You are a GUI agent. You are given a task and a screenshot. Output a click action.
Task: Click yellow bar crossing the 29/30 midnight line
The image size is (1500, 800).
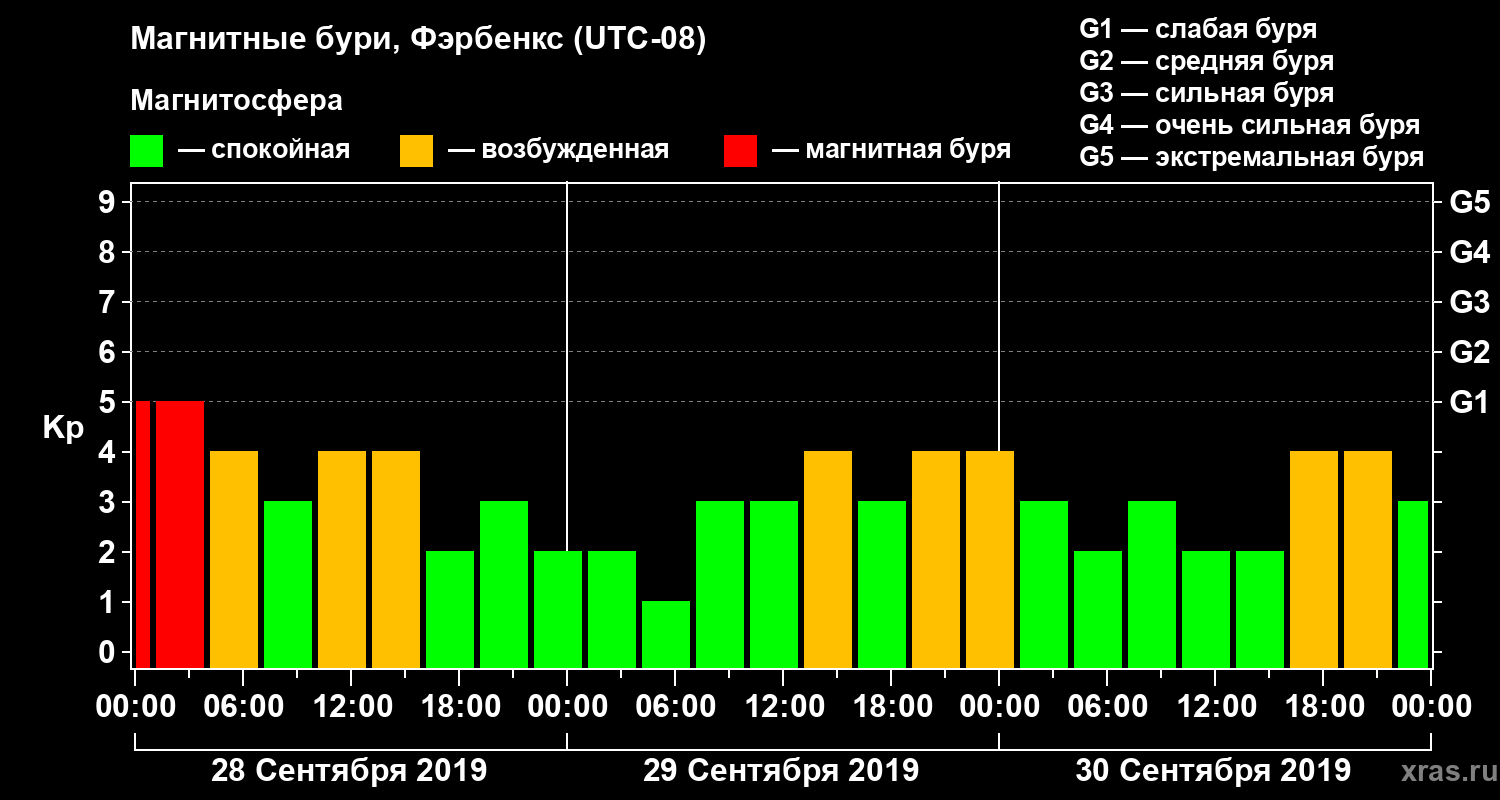pos(990,559)
